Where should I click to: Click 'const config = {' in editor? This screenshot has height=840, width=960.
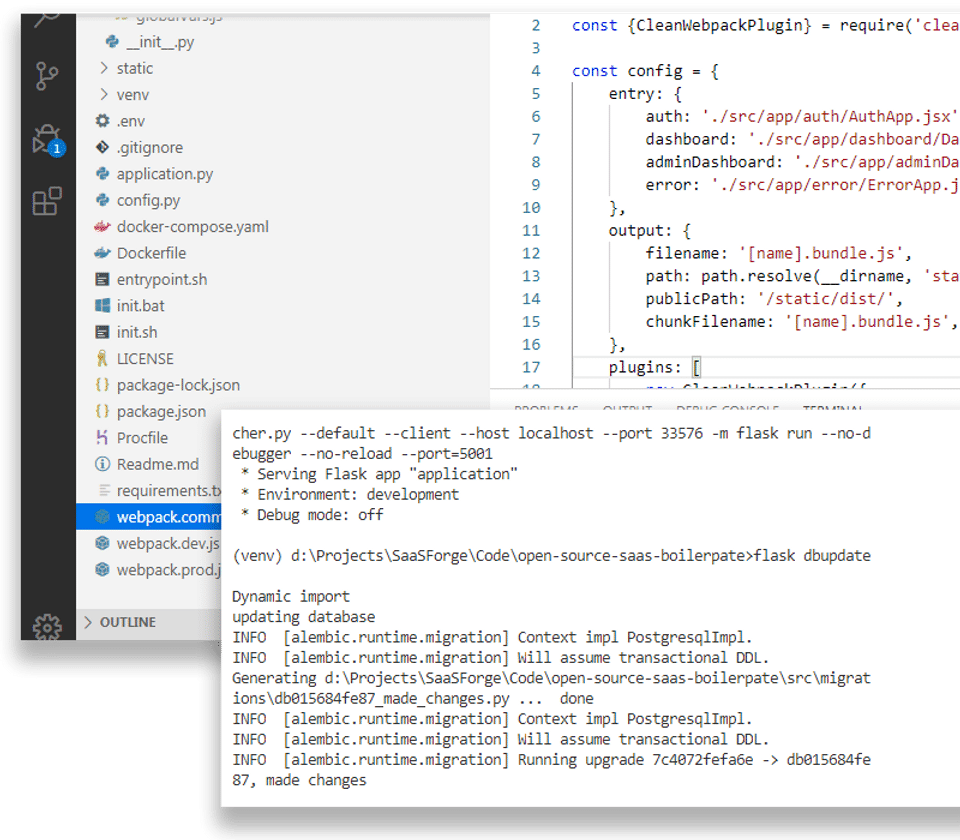[645, 71]
